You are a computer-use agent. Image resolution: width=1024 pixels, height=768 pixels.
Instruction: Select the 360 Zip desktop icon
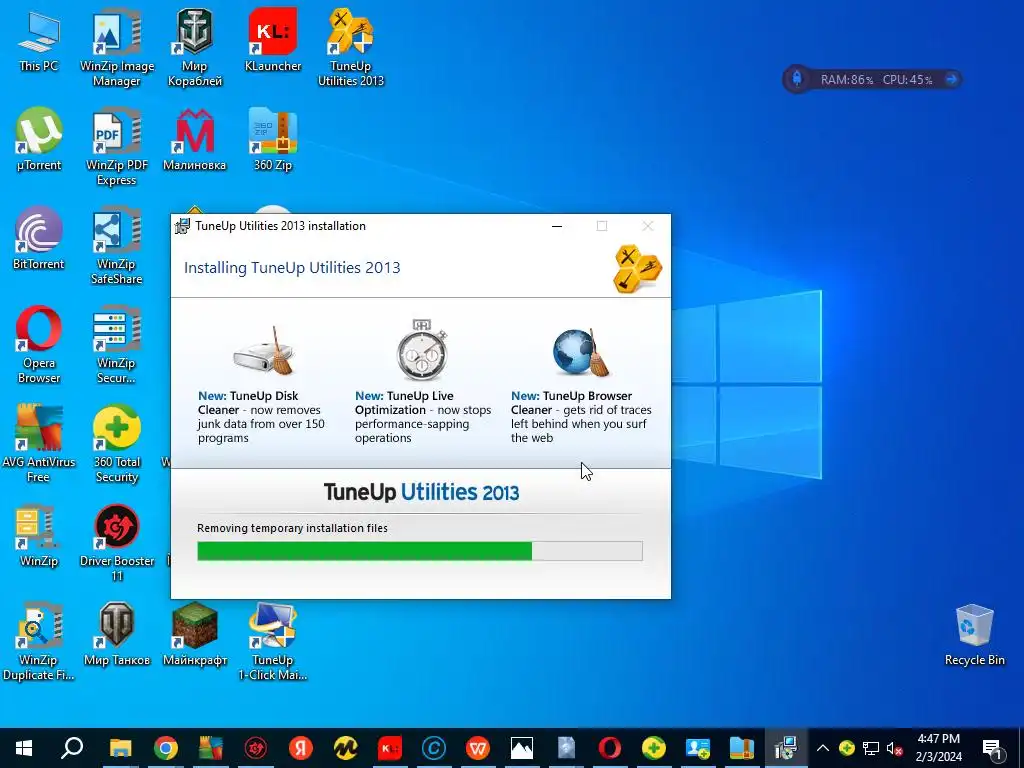[273, 140]
